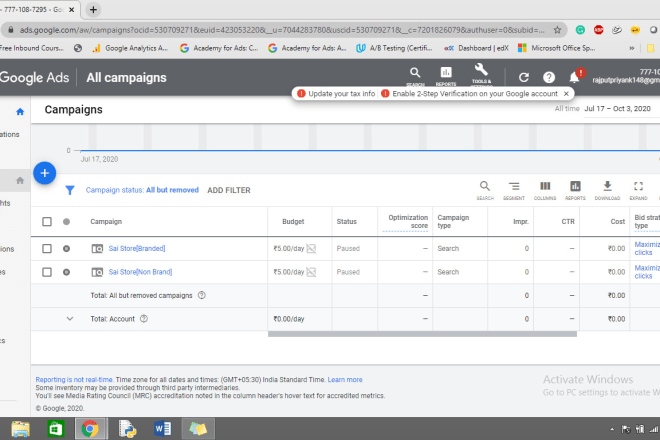Click the help icon beside Total: Account
This screenshot has width=660, height=440.
click(144, 319)
